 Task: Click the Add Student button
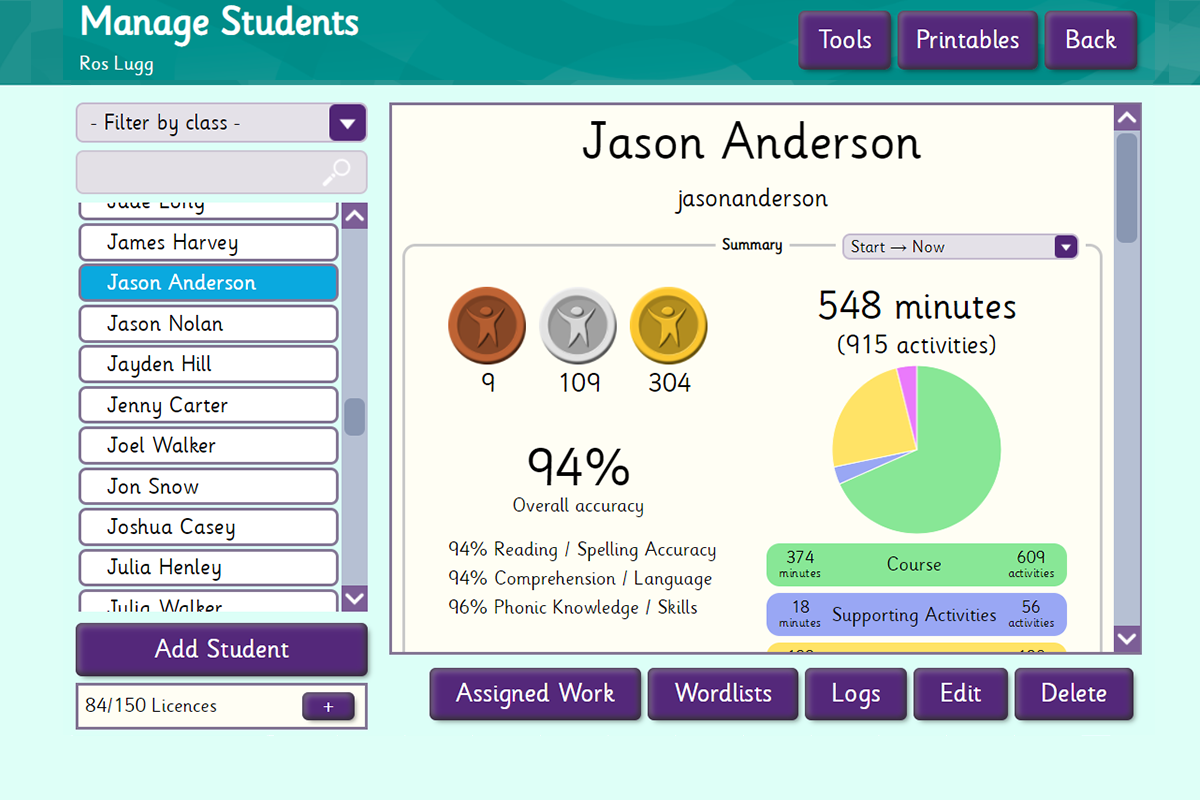(x=222, y=650)
